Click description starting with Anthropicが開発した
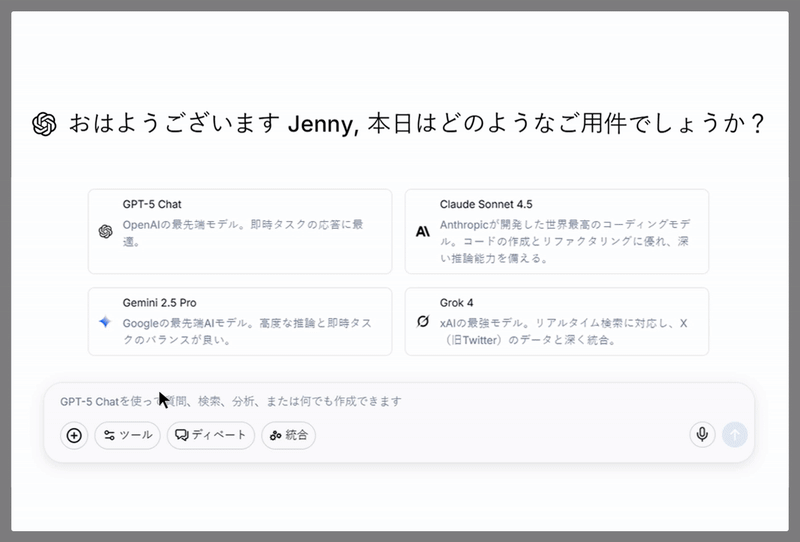Screen dimensions: 800x542 (x=565, y=241)
